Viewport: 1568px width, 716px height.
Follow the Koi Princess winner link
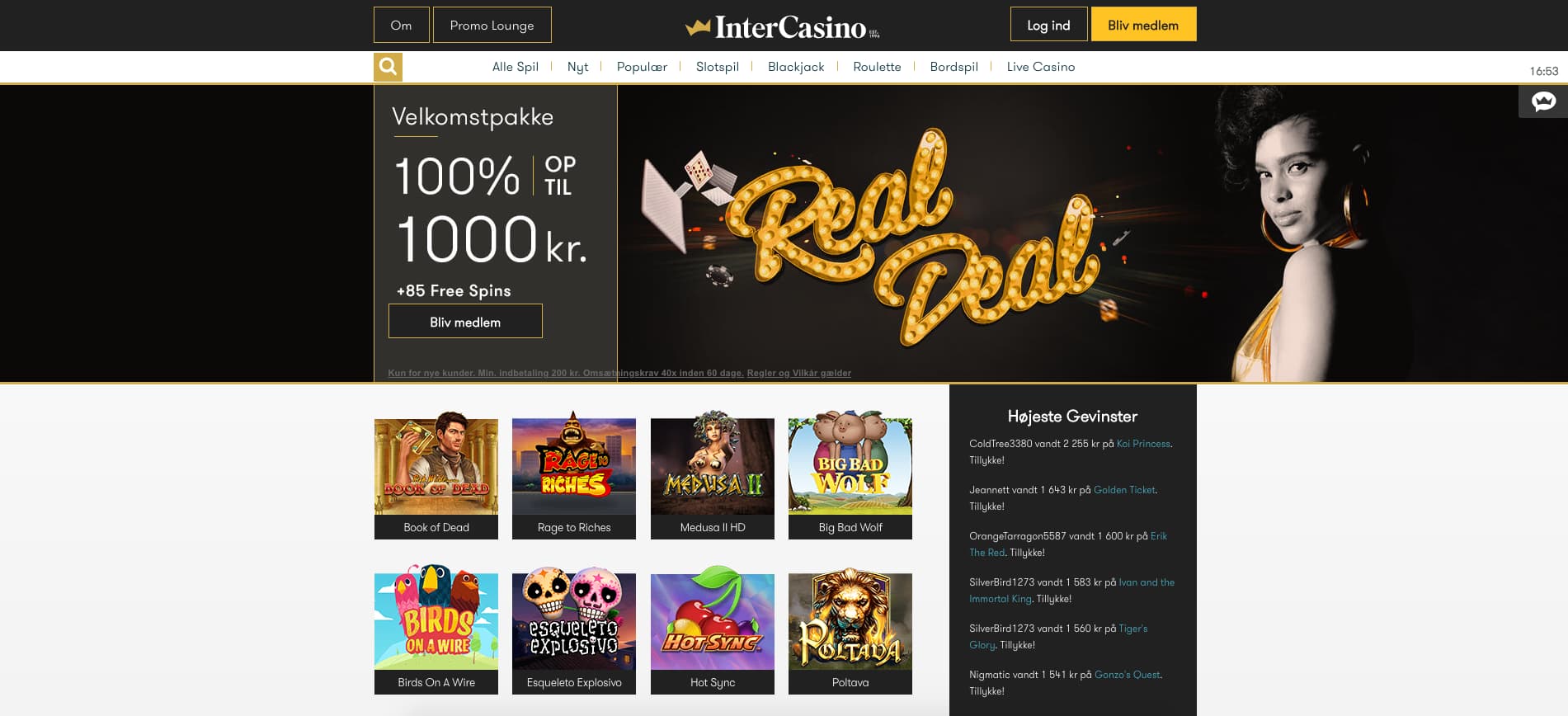pyautogui.click(x=1143, y=444)
